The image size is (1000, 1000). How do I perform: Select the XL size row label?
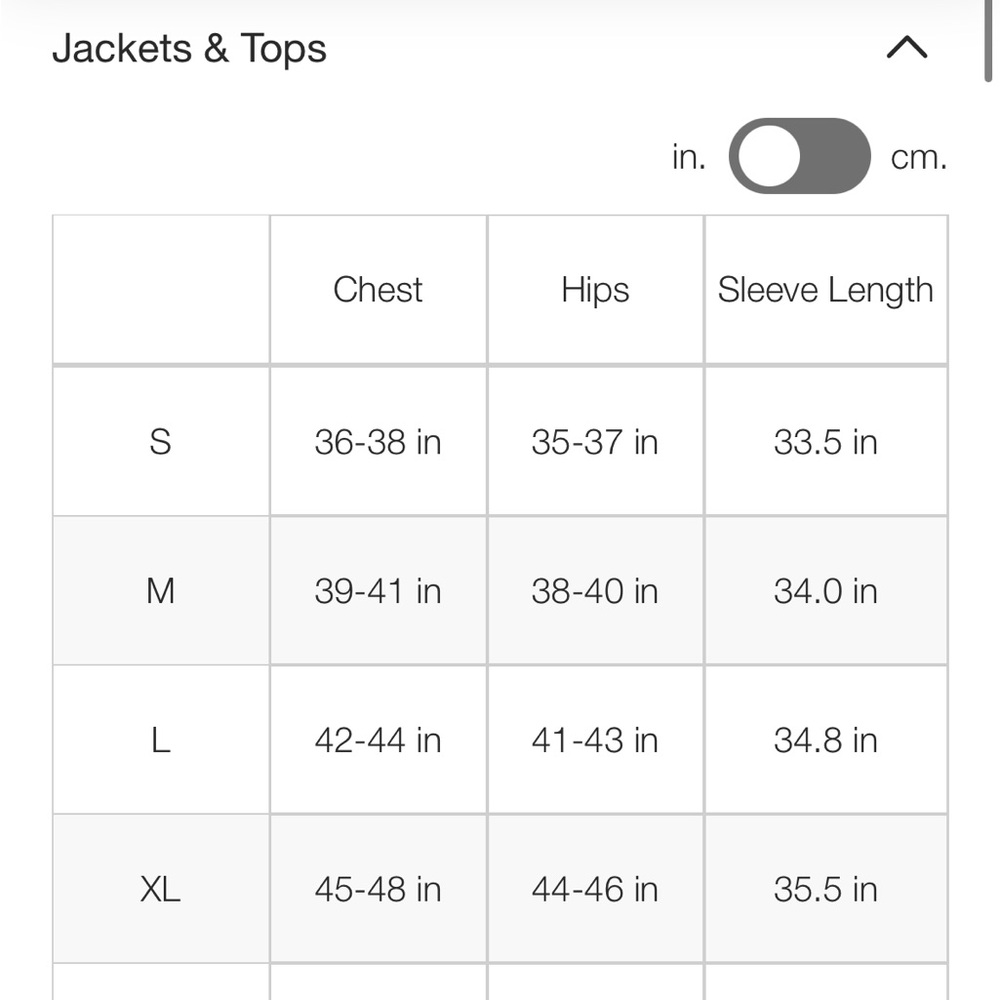coord(161,889)
